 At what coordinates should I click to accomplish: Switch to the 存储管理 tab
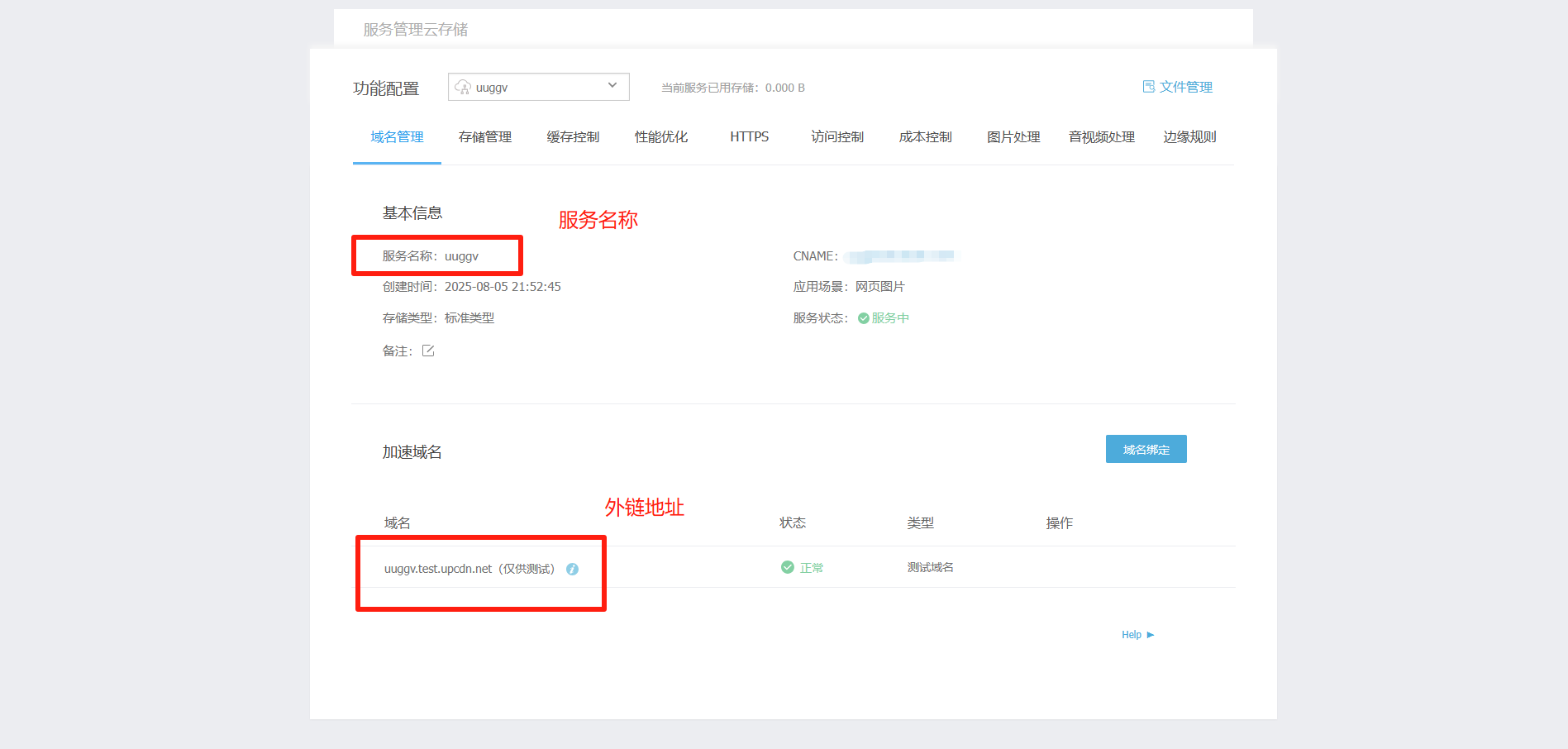485,137
